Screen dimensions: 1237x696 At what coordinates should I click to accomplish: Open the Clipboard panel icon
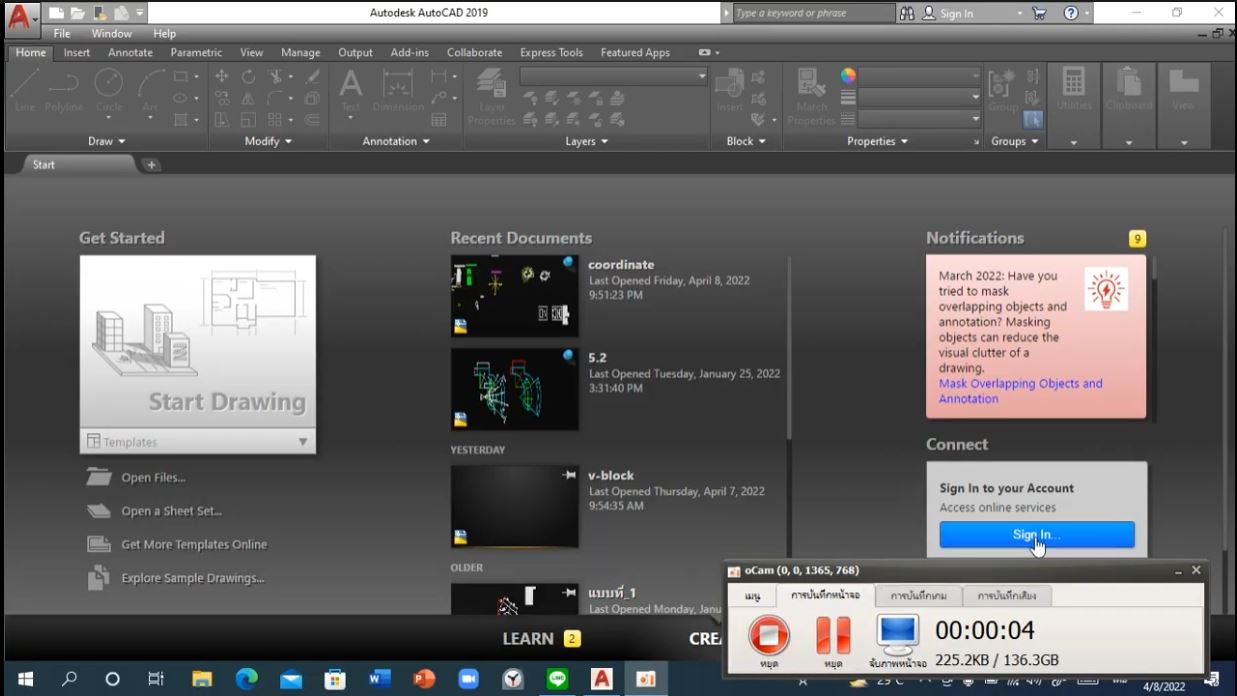tap(1129, 91)
